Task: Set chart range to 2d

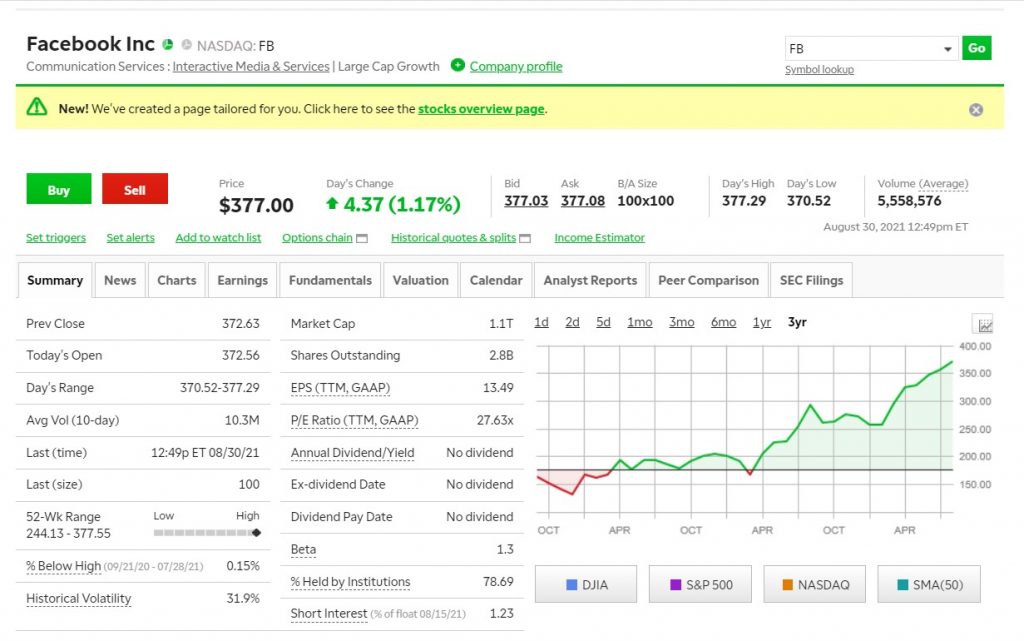Action: 572,322
